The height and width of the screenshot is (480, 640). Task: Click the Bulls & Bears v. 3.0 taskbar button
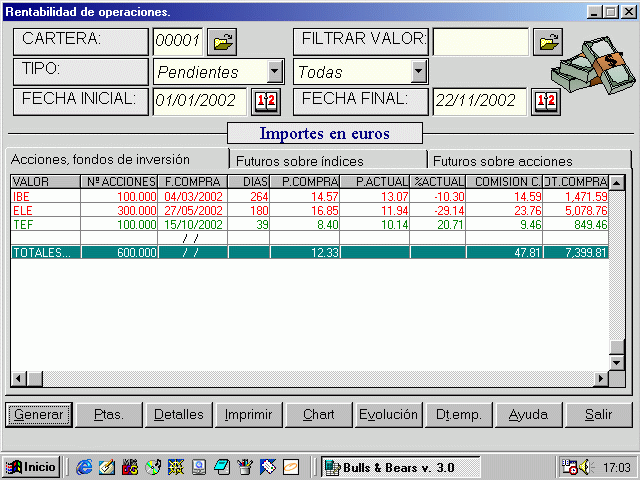point(401,467)
